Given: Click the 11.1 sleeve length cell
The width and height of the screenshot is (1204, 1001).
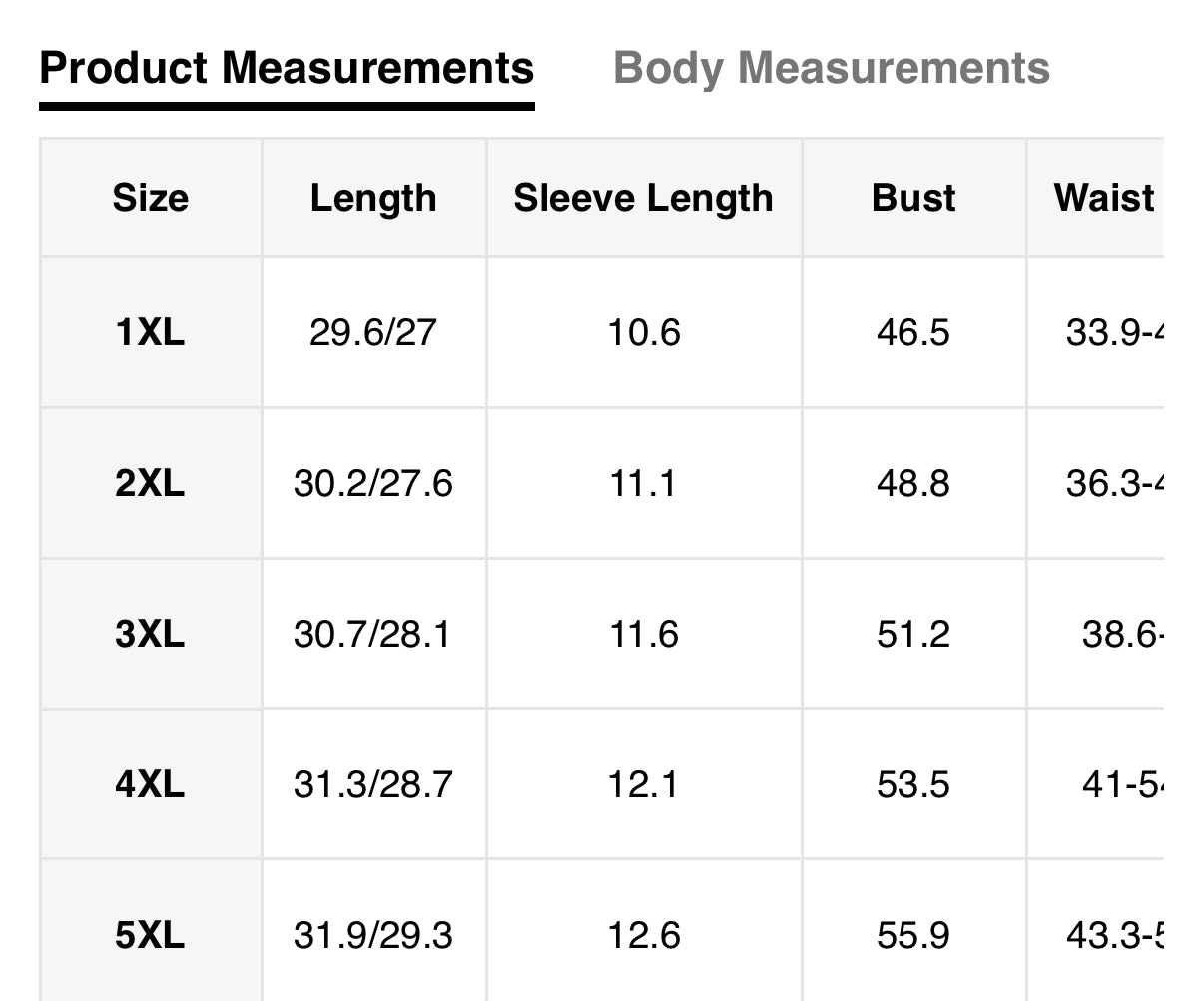Looking at the screenshot, I should click(643, 484).
